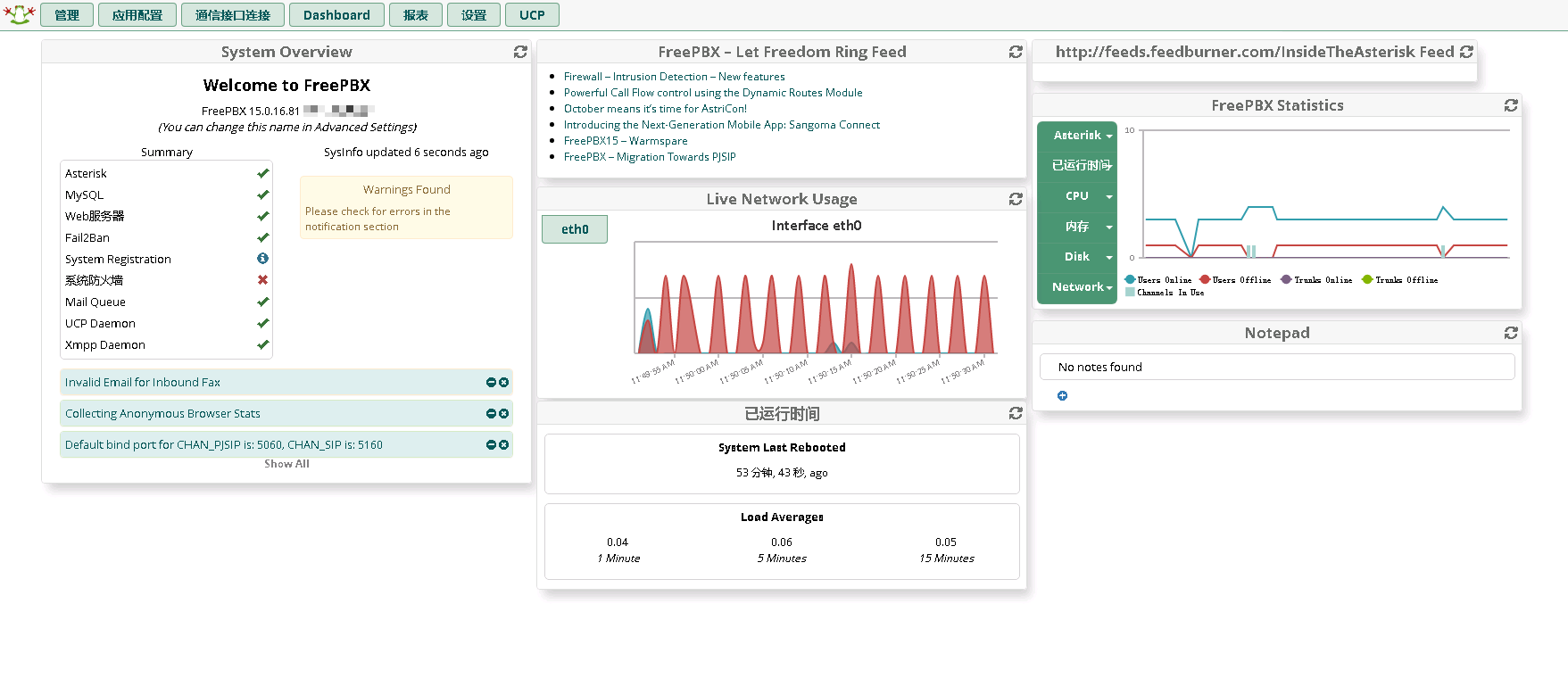
Task: Click the System Last Rebooted heading
Action: (782, 448)
